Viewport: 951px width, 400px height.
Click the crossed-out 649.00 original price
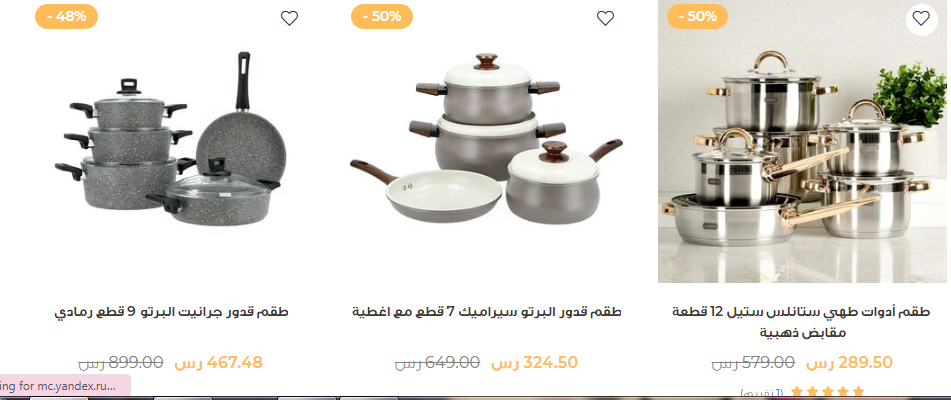[437, 363]
